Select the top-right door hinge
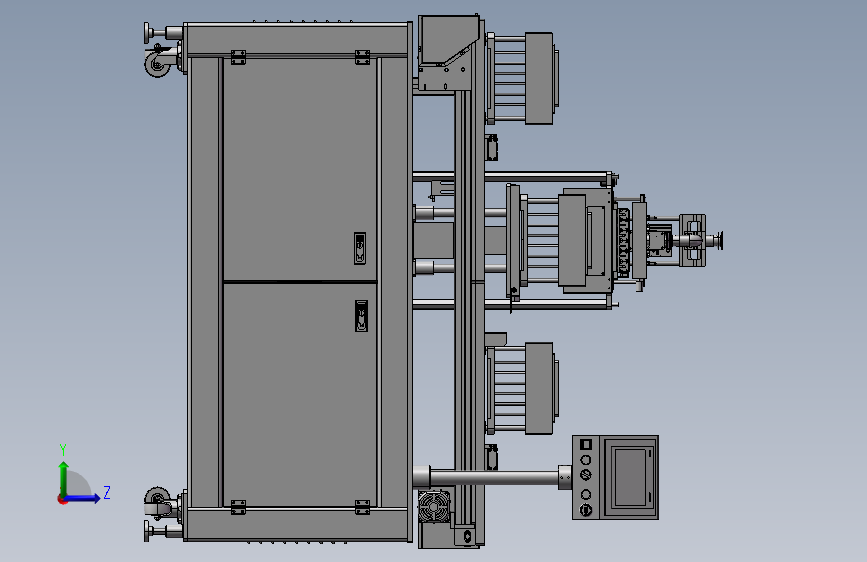This screenshot has height=562, width=867. [362, 58]
